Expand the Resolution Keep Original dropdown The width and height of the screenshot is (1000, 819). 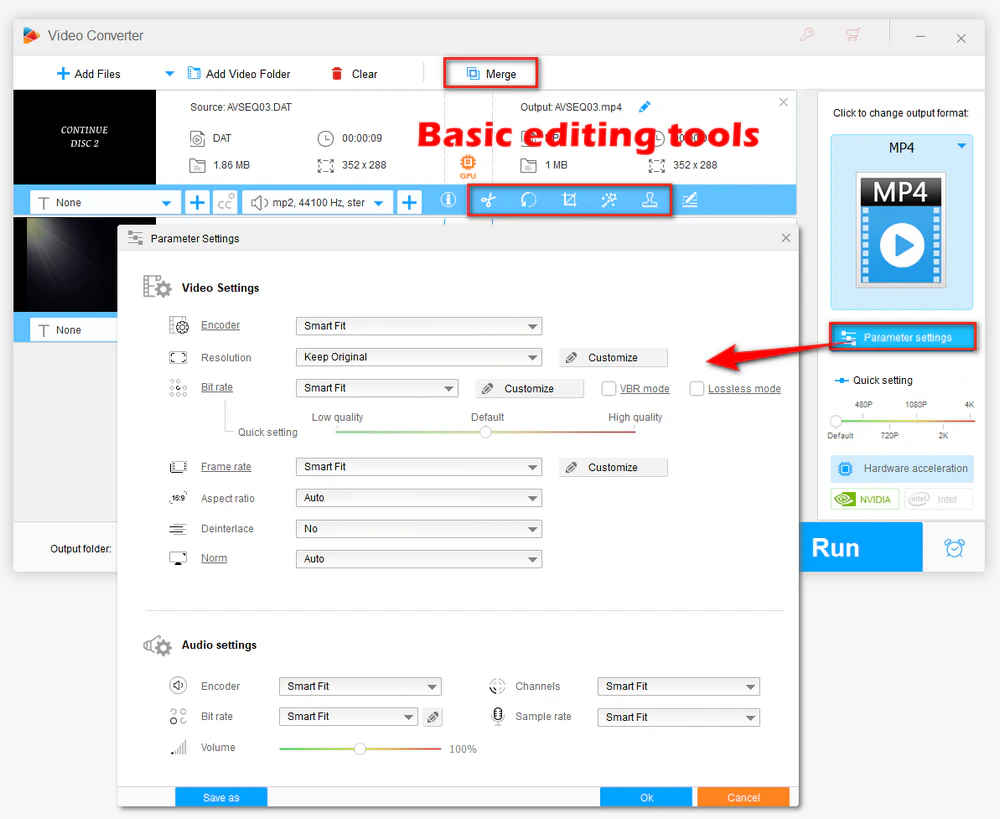419,357
